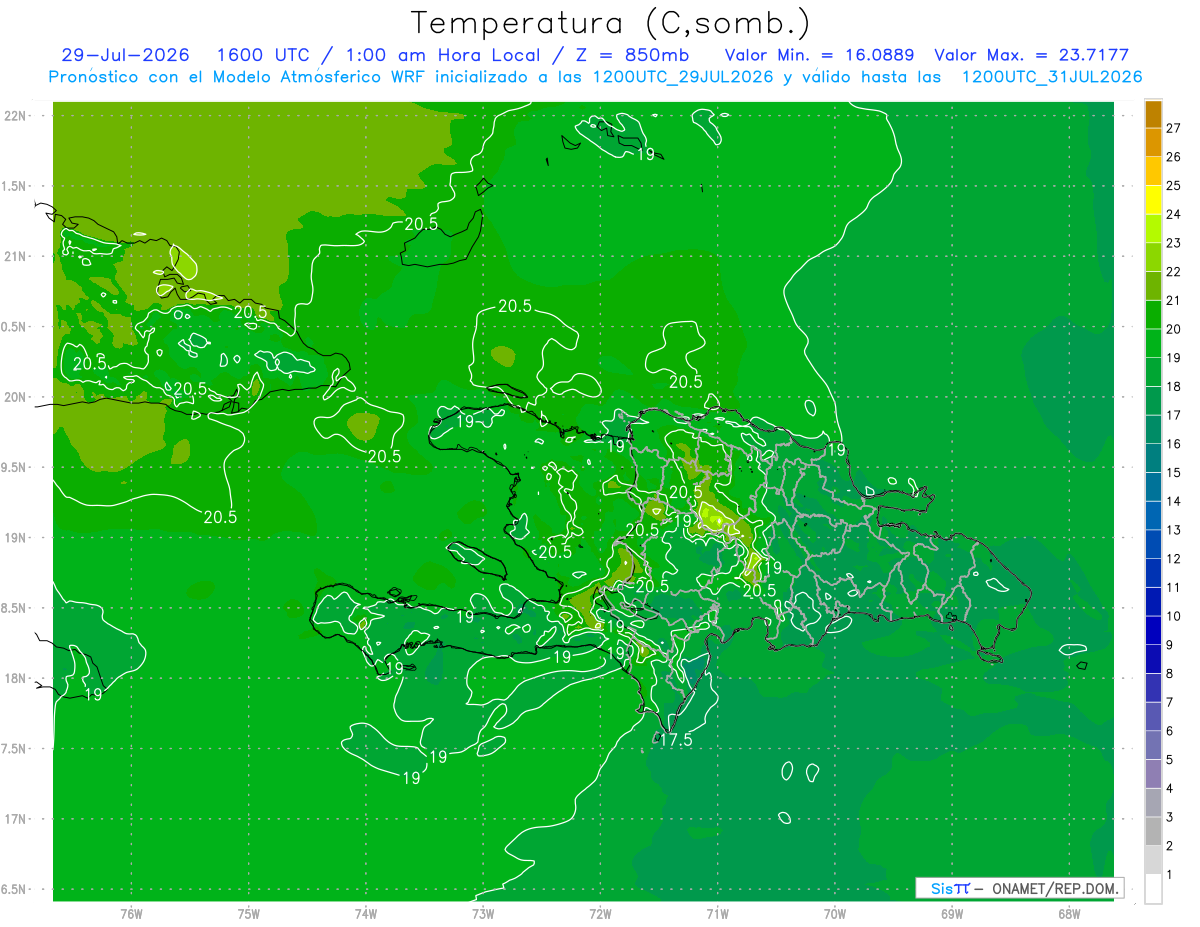Click the 'ONAMET/REP.DOM.' credit label
Screen dimensions: 1200x927
[1053, 888]
